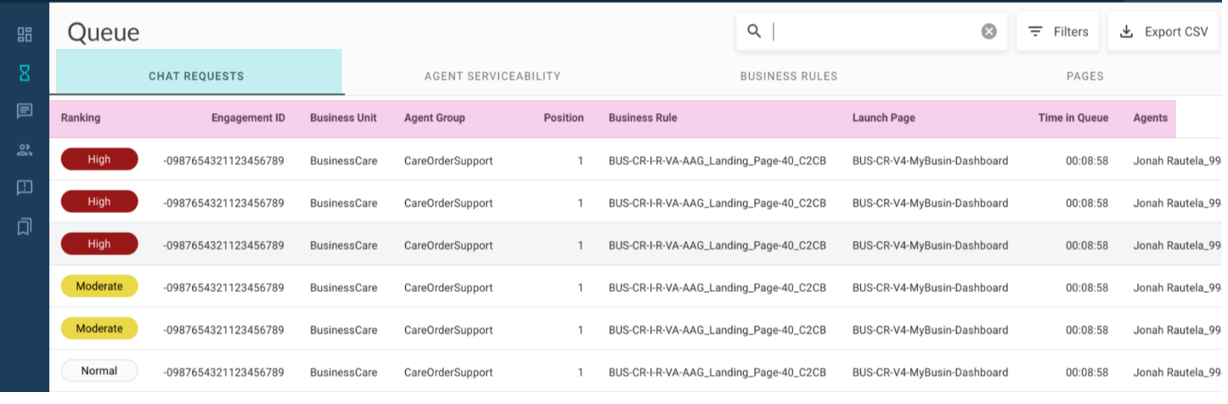Select the hourglass Queue icon in sidebar

coord(25,73)
